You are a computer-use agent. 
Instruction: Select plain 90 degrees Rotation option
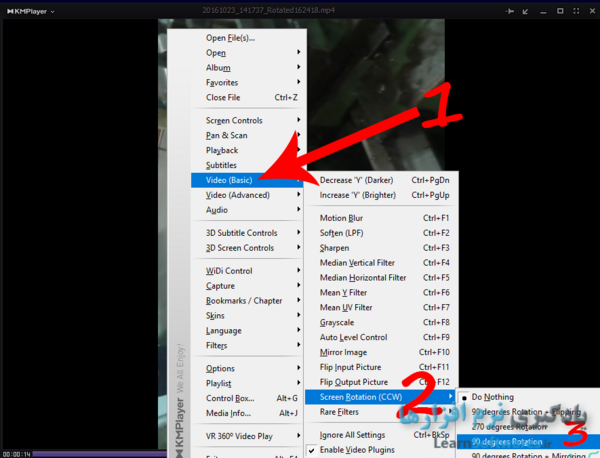point(528,442)
